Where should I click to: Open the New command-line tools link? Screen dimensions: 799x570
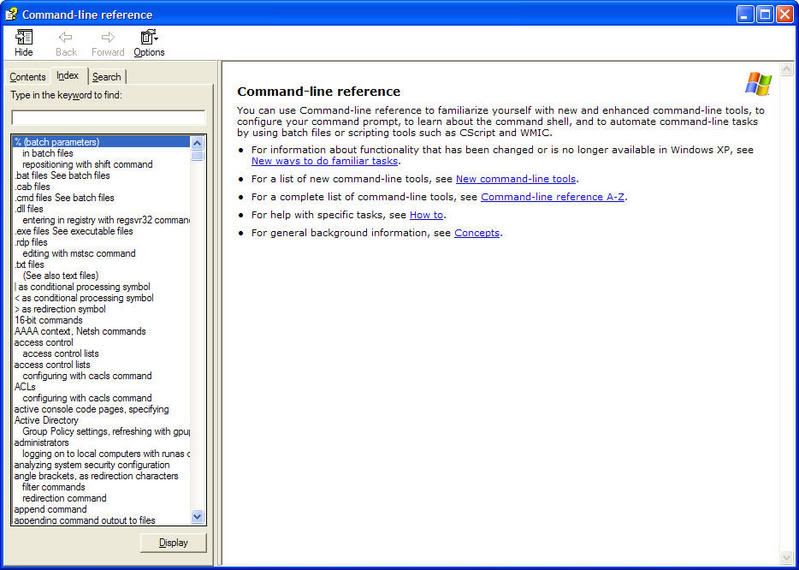515,179
